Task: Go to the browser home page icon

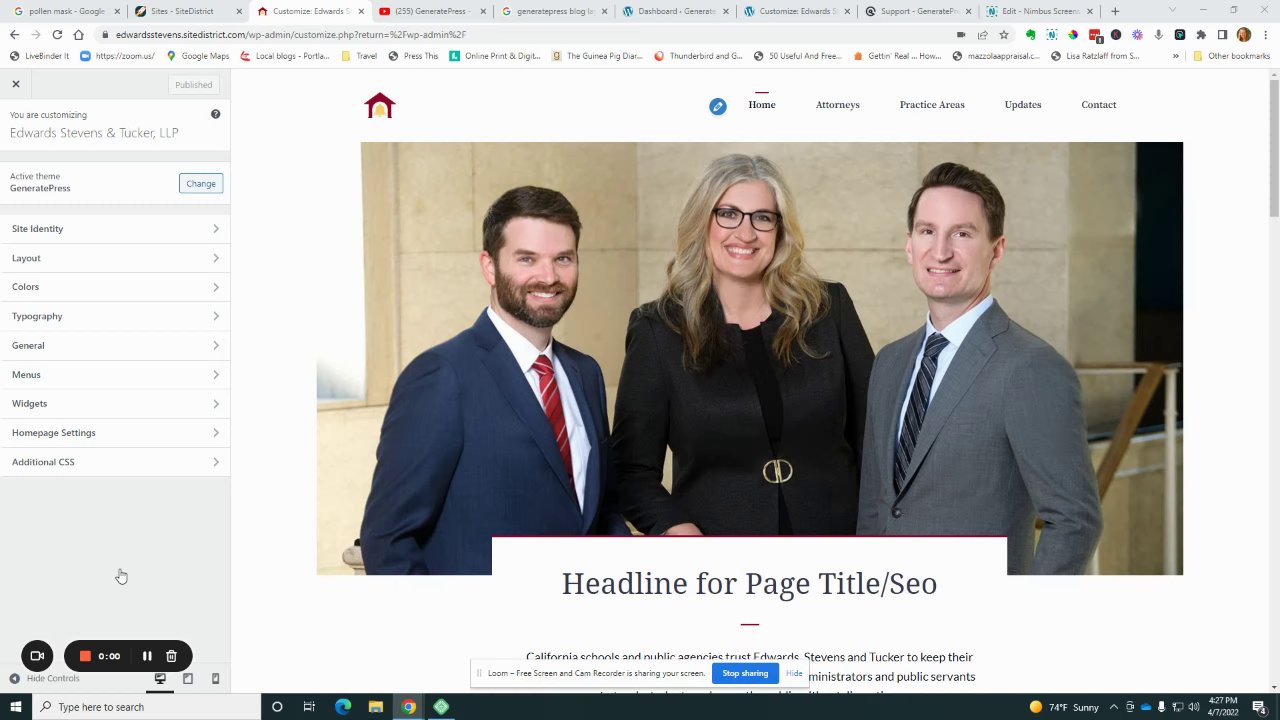Action: tap(78, 34)
